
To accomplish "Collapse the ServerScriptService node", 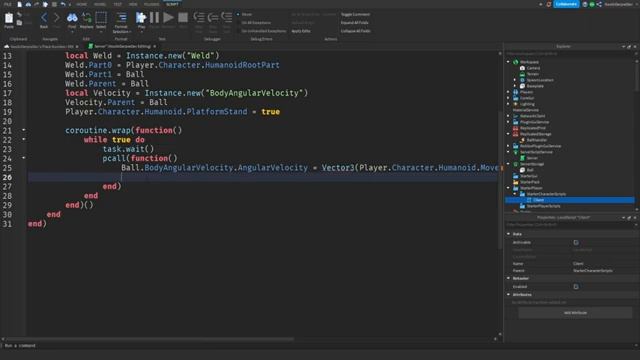I will point(509,152).
